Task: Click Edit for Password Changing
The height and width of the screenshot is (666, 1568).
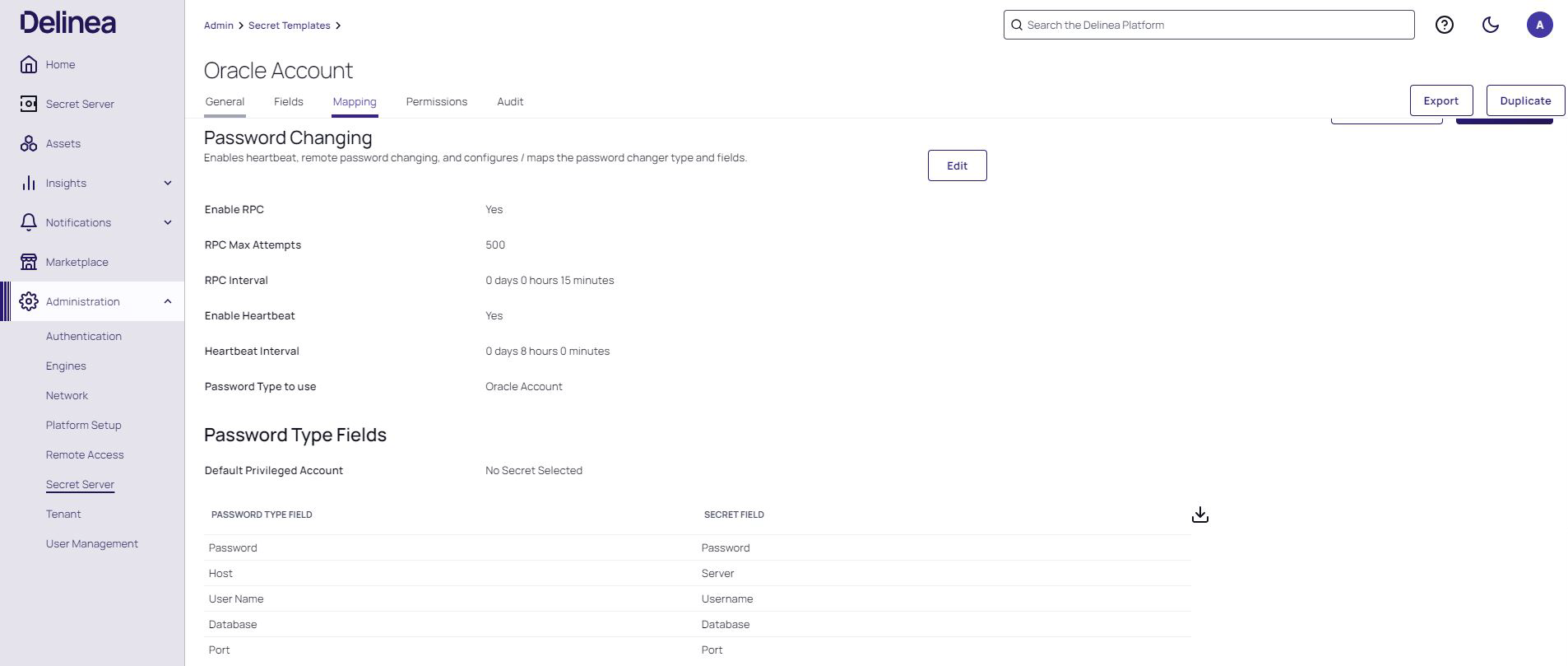Action: click(x=957, y=165)
